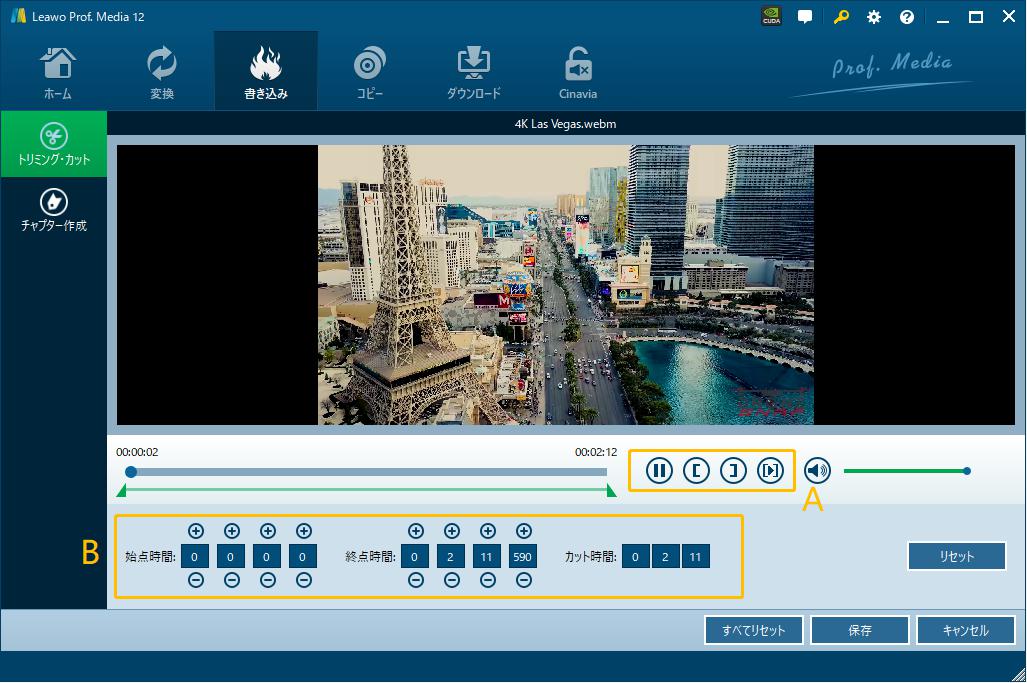The height and width of the screenshot is (683, 1027).
Task: Open the help question mark icon
Action: point(907,17)
